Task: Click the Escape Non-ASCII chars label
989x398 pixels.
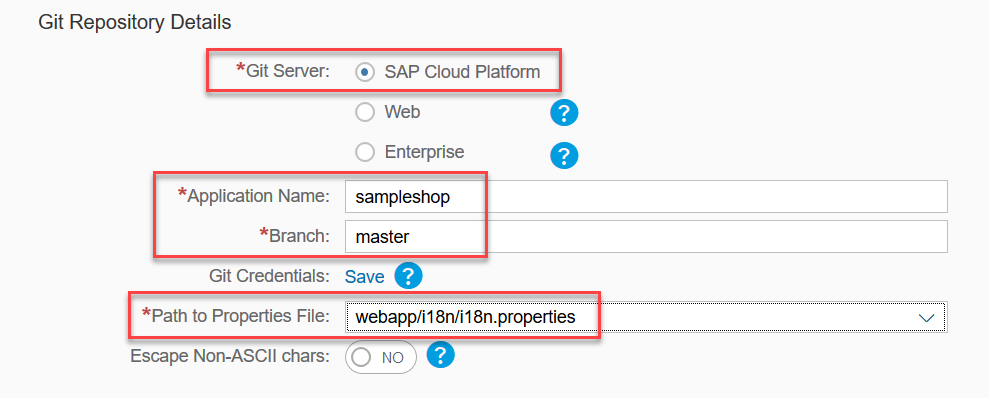Action: (230, 356)
